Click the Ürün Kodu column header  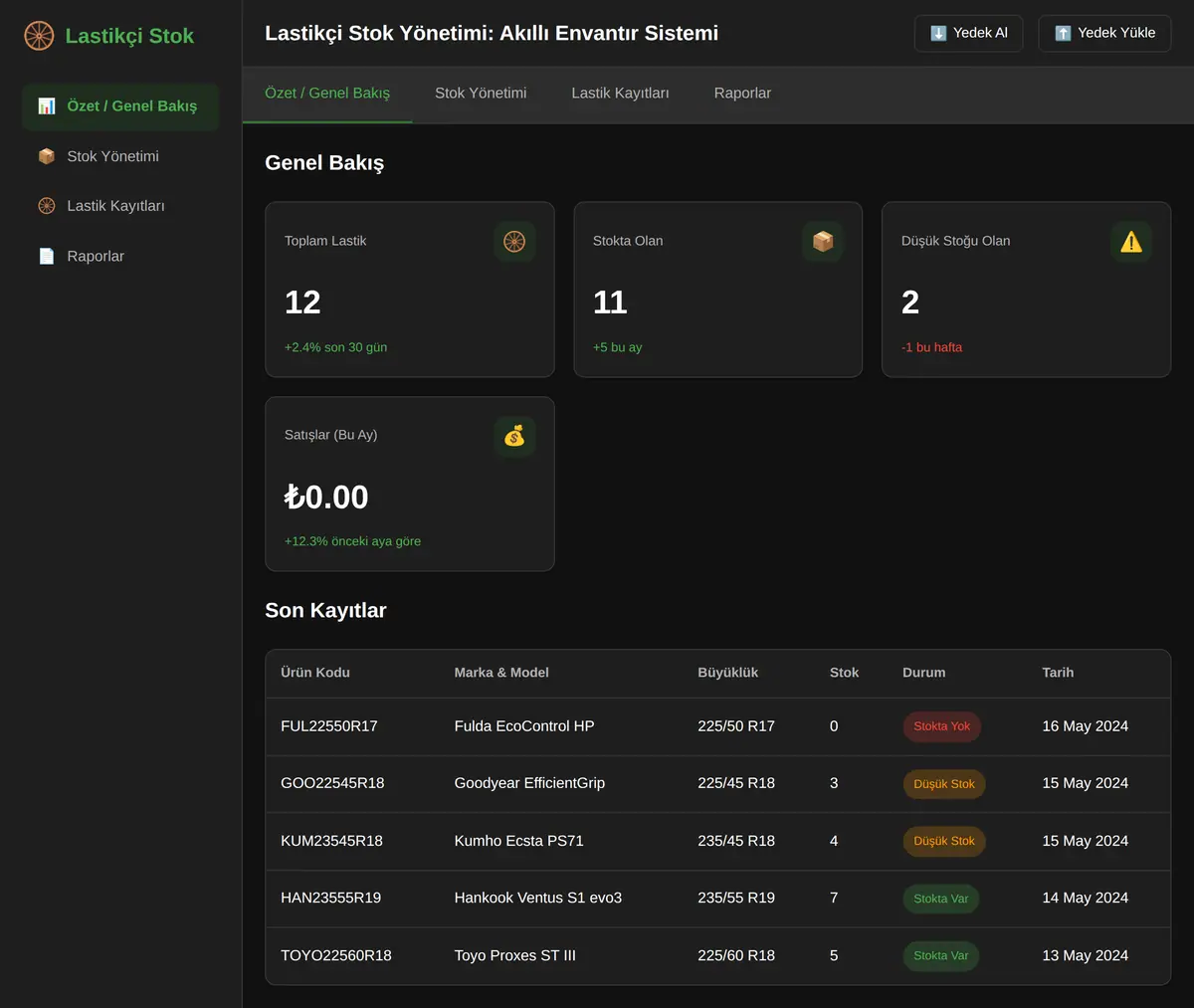pos(315,673)
